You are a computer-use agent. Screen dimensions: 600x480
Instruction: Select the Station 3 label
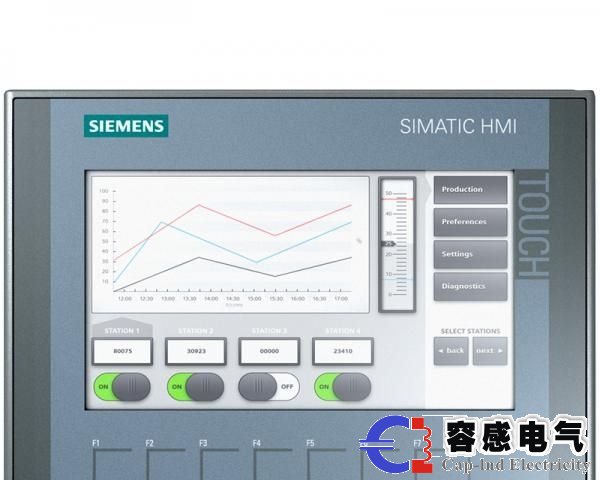(x=269, y=331)
